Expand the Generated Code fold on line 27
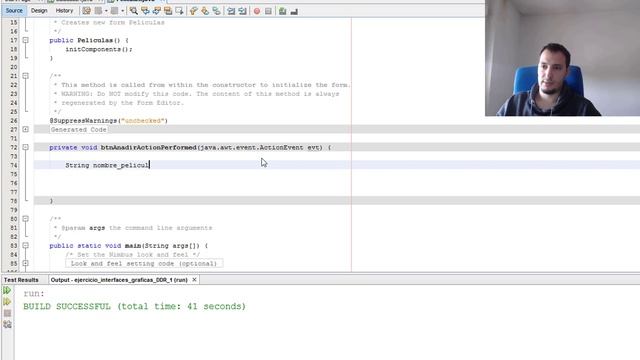This screenshot has width=640, height=360. [25, 129]
